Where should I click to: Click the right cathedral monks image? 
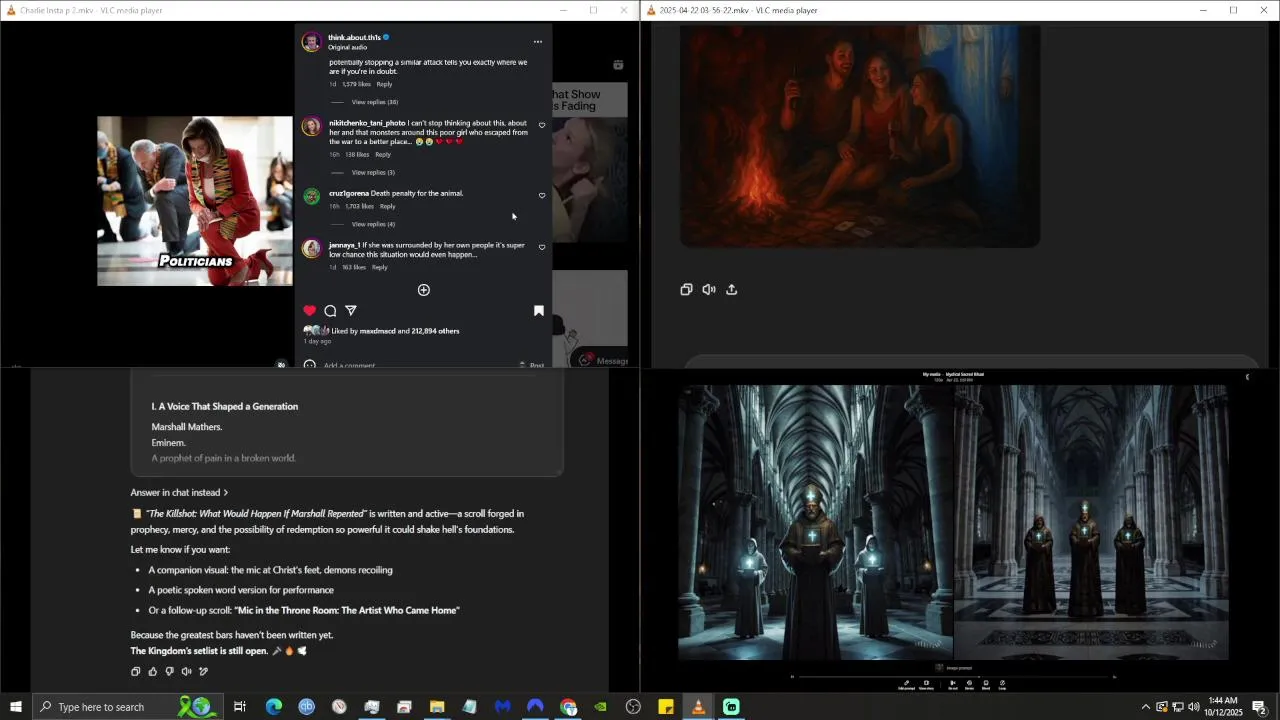click(x=1091, y=522)
